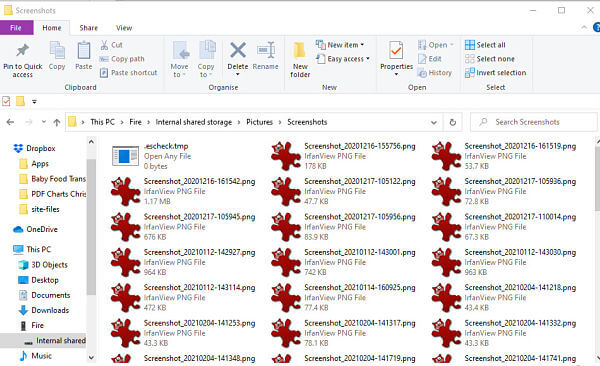
Task: Click Properties icon in Quick Access Toolbar
Action: coord(6,101)
